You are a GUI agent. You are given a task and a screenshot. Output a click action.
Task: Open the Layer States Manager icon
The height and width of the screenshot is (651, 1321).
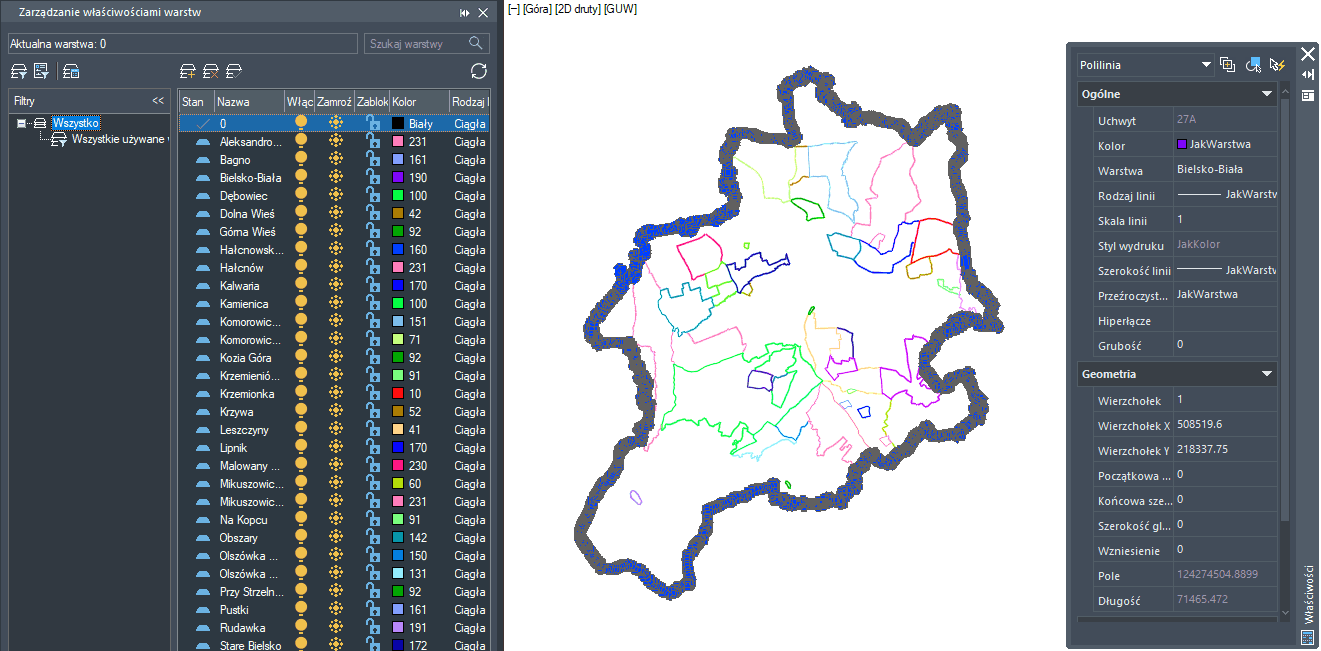pos(71,71)
